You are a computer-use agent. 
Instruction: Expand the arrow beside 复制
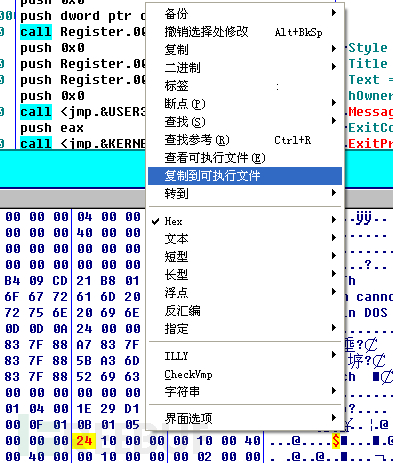pos(334,49)
